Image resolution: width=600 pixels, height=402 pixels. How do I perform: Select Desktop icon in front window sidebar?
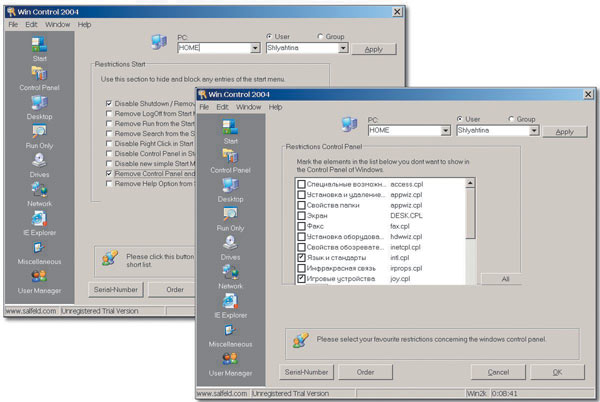230,185
